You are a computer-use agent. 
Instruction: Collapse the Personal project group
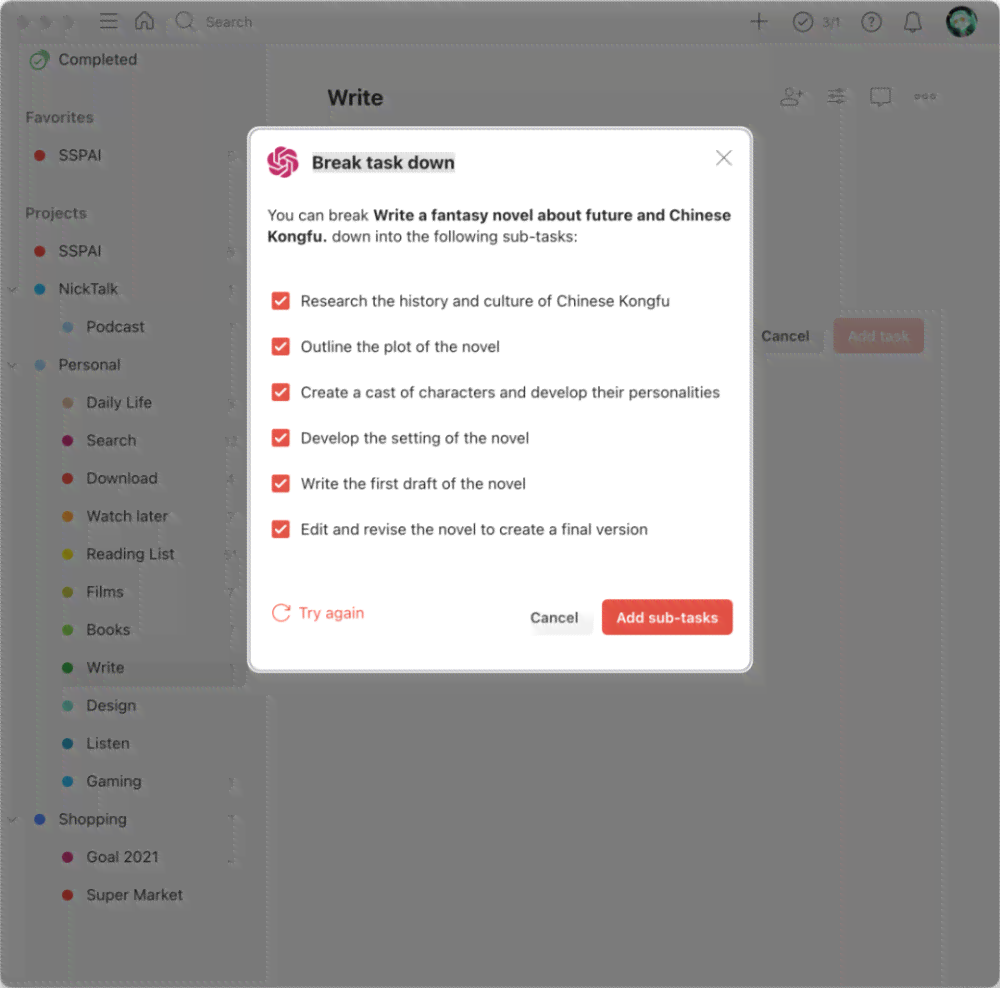[x=12, y=365]
